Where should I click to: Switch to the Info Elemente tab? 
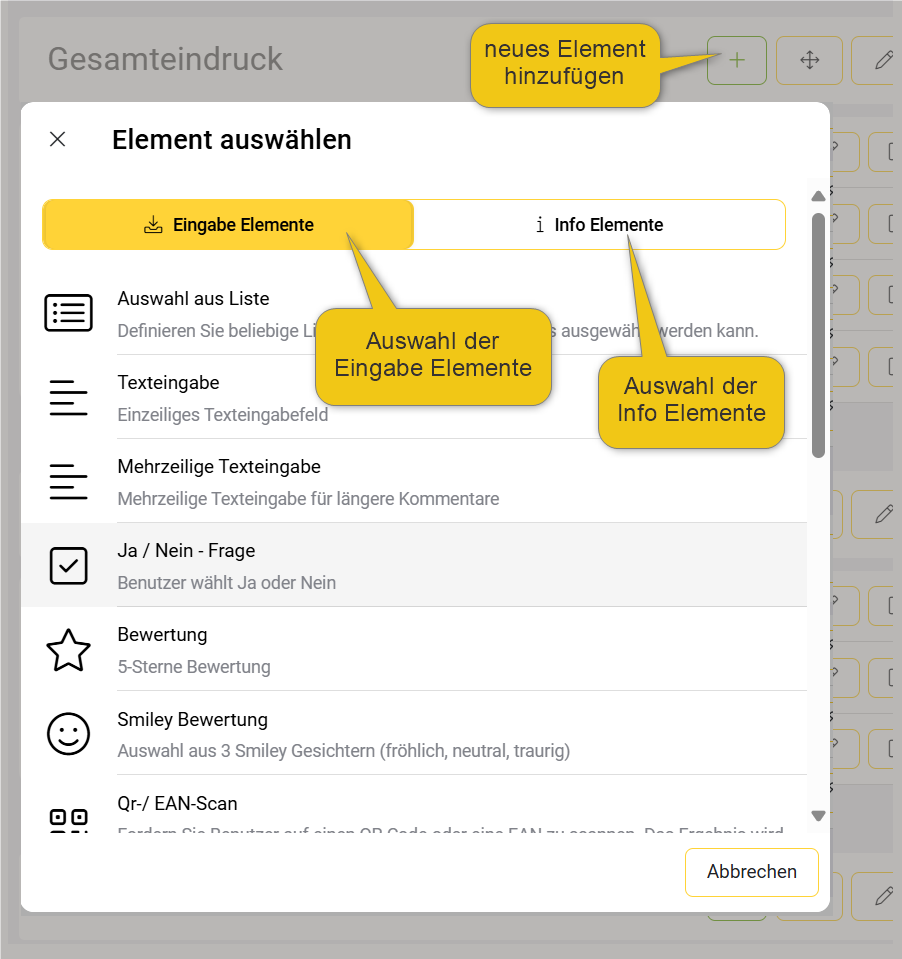pyautogui.click(x=598, y=225)
